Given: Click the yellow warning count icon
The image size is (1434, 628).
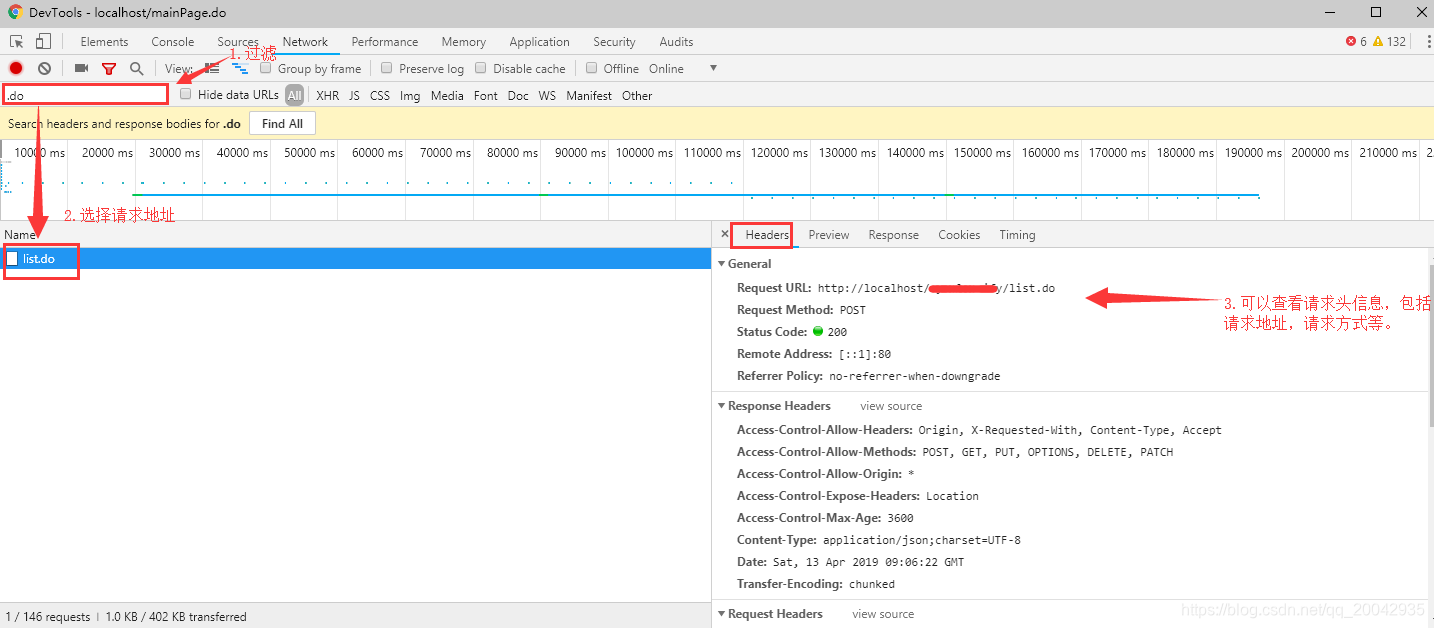Looking at the screenshot, I should pyautogui.click(x=1377, y=41).
